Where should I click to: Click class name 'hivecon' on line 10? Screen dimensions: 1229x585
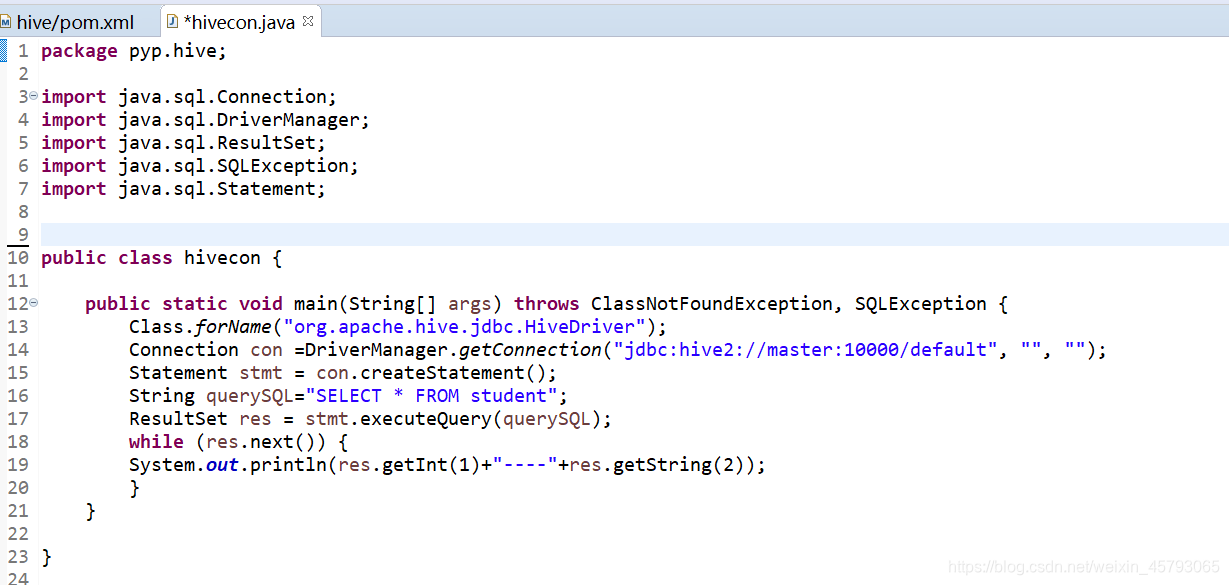[222, 258]
